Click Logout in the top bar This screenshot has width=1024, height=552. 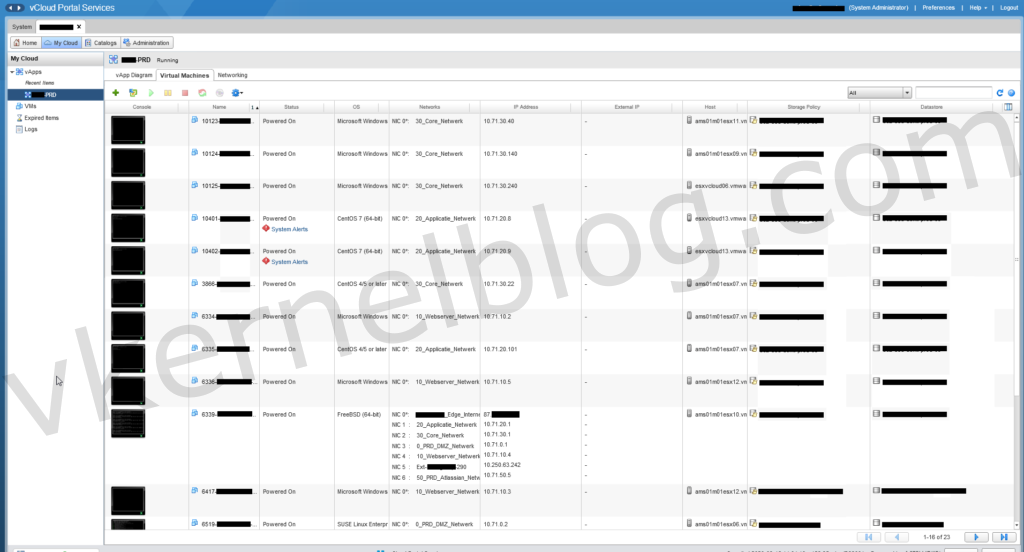pyautogui.click(x=1008, y=8)
